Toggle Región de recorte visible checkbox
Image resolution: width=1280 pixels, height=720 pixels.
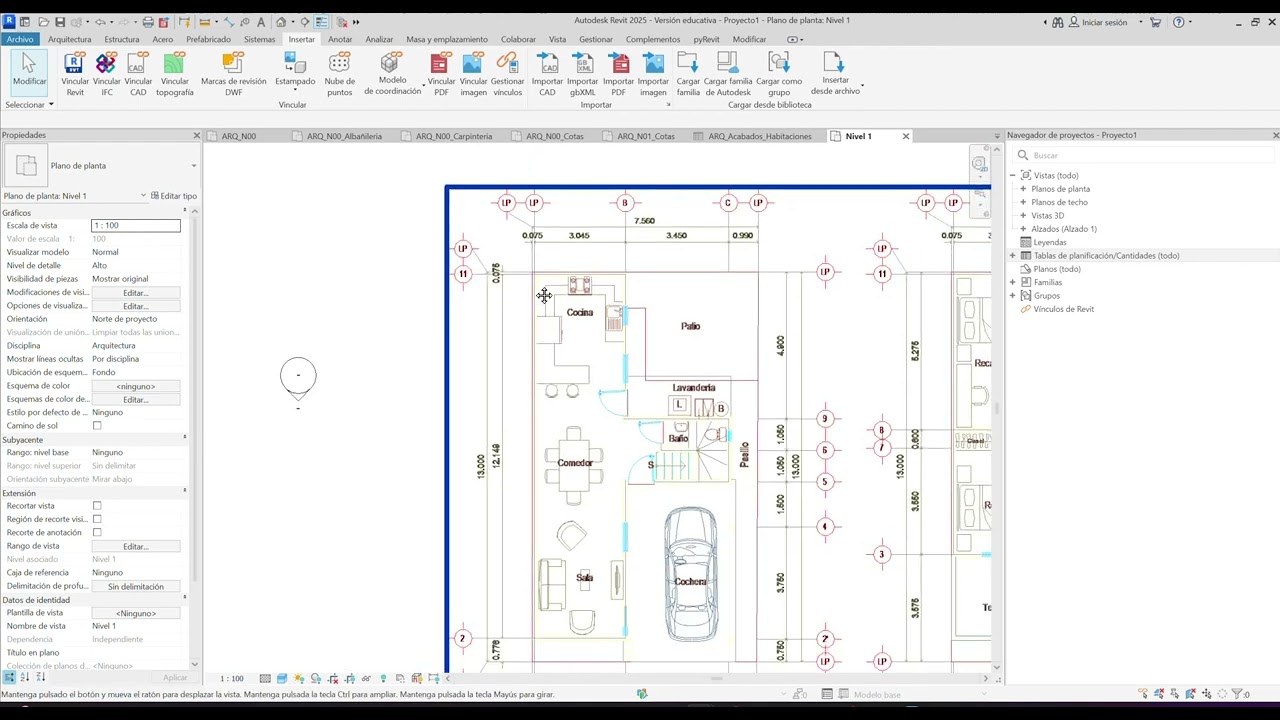[x=97, y=519]
